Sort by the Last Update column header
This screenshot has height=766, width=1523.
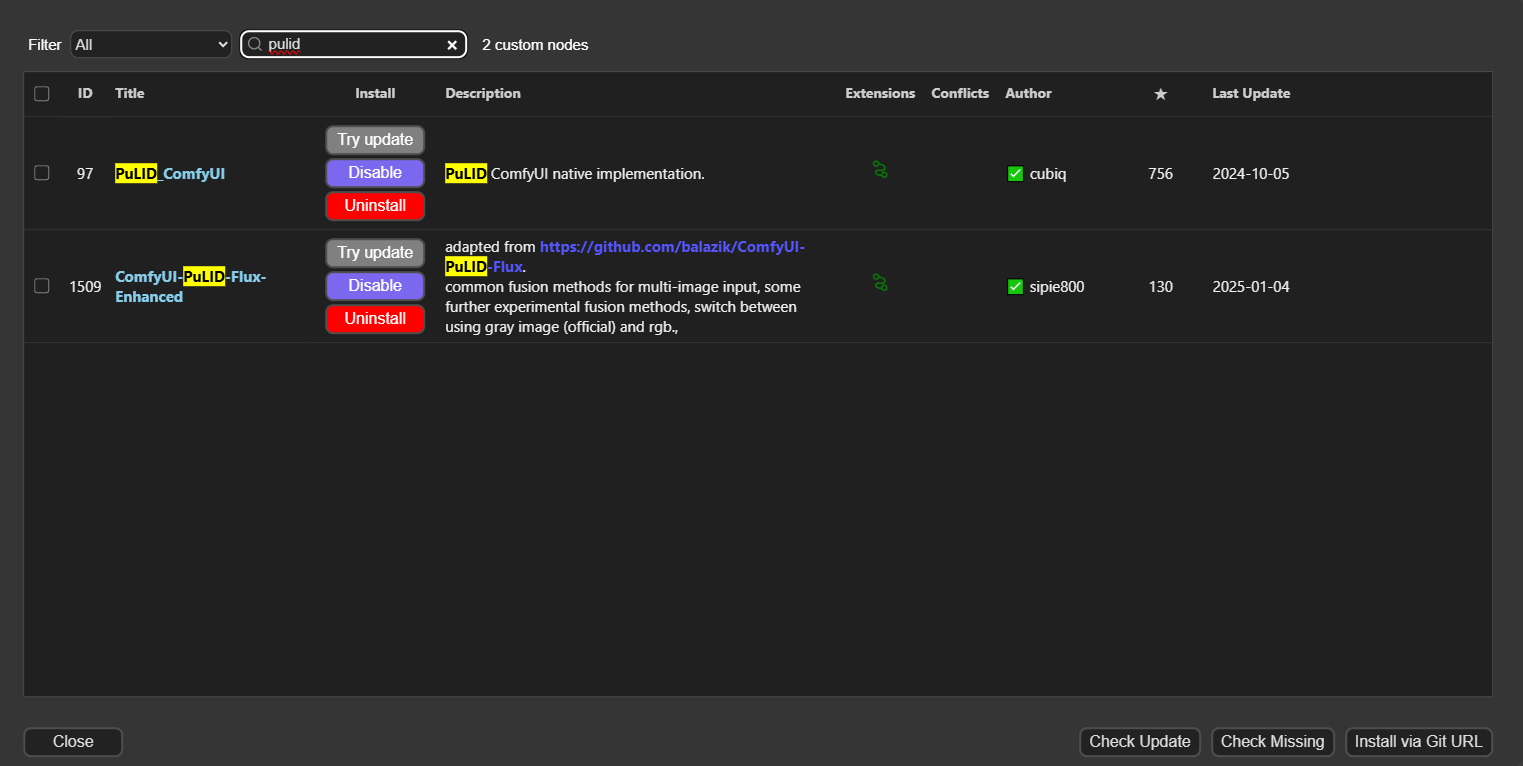tap(1251, 94)
